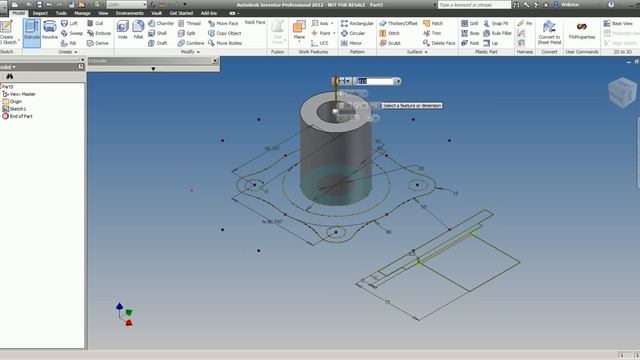Screen dimensions: 640x360
Task: Open the View ribbon tab
Action: coord(103,13)
